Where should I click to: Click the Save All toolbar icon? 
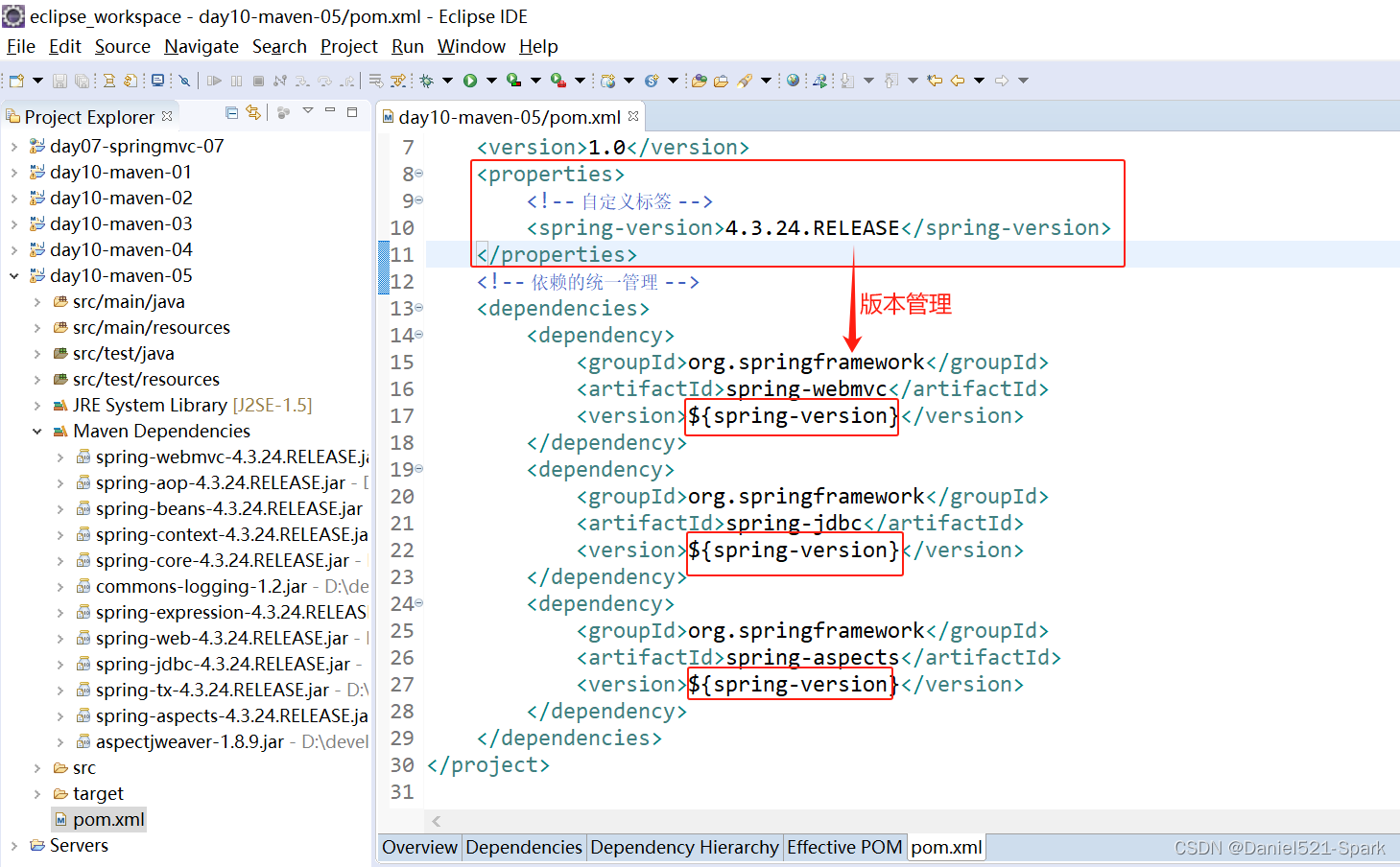coord(82,81)
